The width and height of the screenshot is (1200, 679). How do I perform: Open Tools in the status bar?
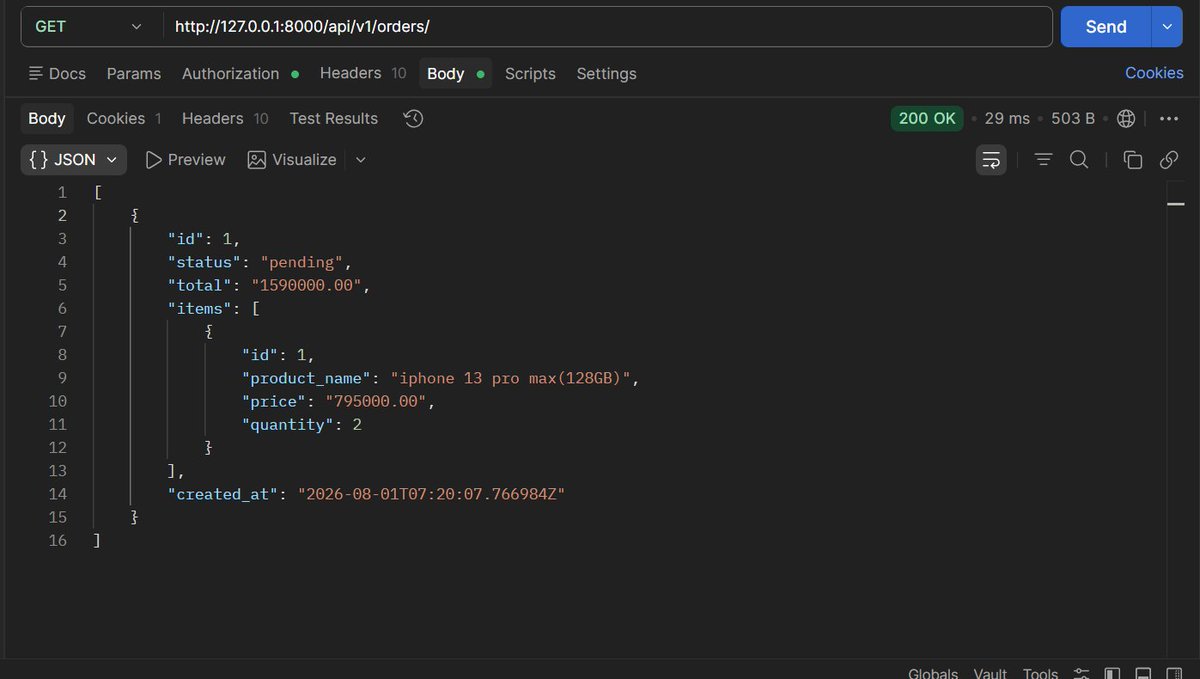tap(1040, 673)
